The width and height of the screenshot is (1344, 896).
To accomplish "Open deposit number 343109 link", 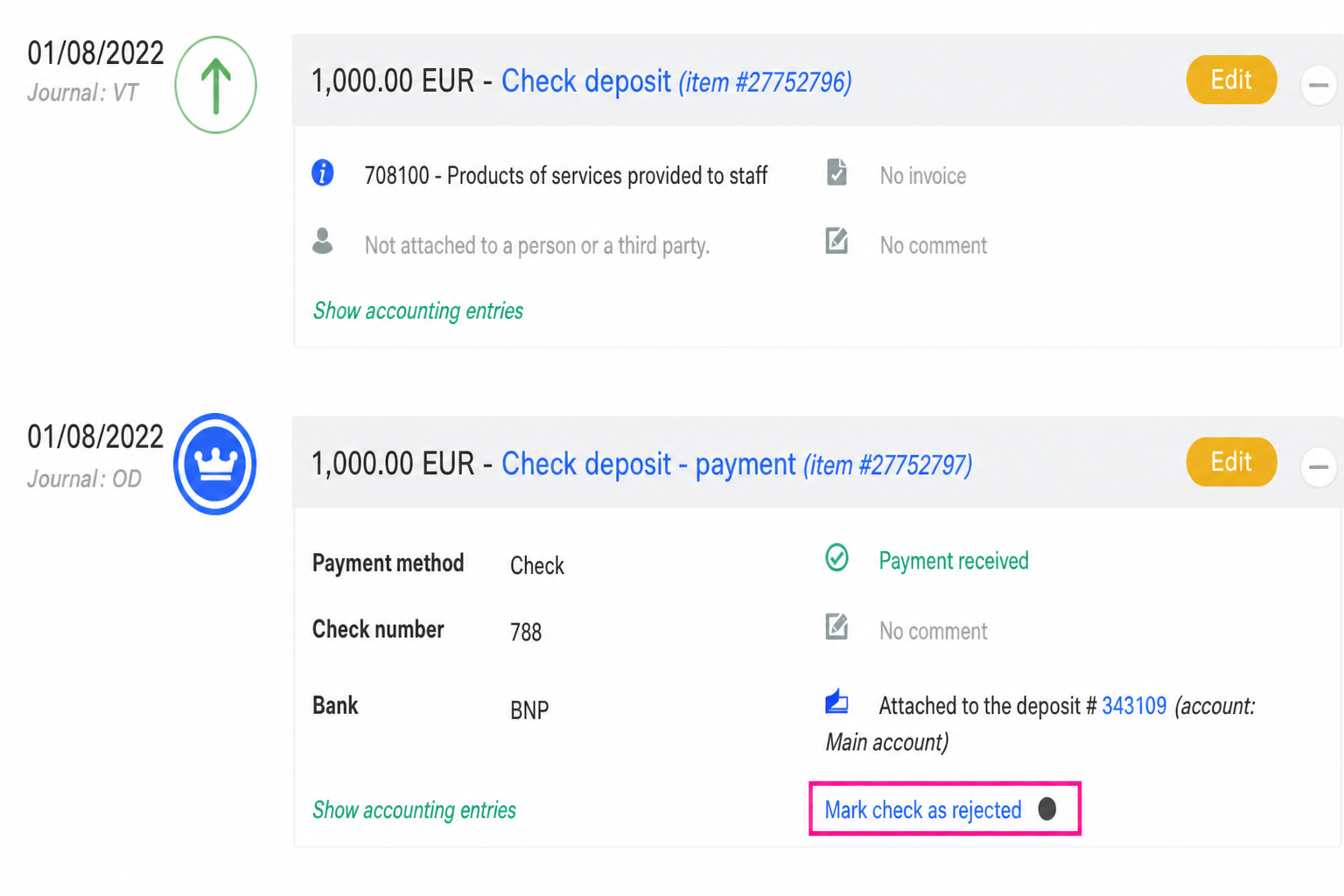I will pyautogui.click(x=1134, y=706).
